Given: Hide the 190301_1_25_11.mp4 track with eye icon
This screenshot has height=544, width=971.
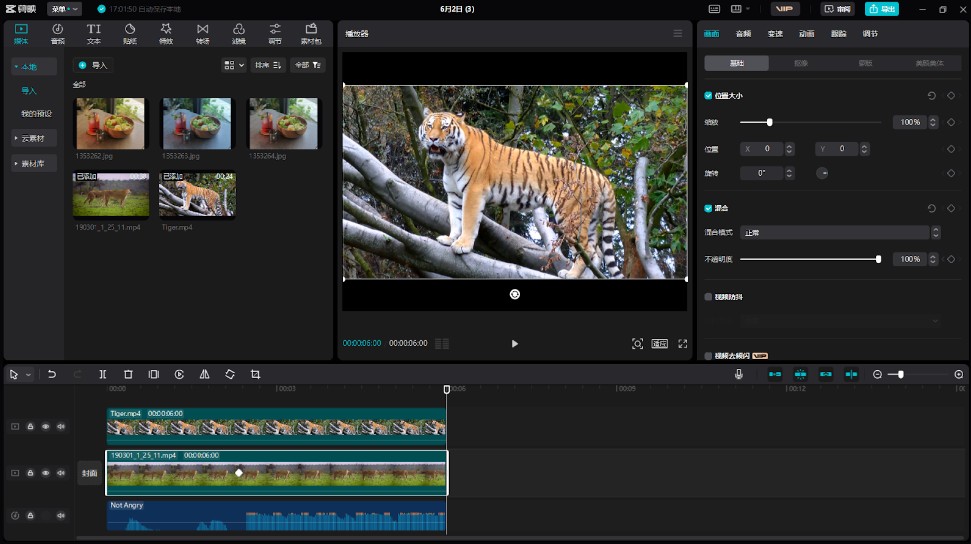Looking at the screenshot, I should tap(46, 473).
